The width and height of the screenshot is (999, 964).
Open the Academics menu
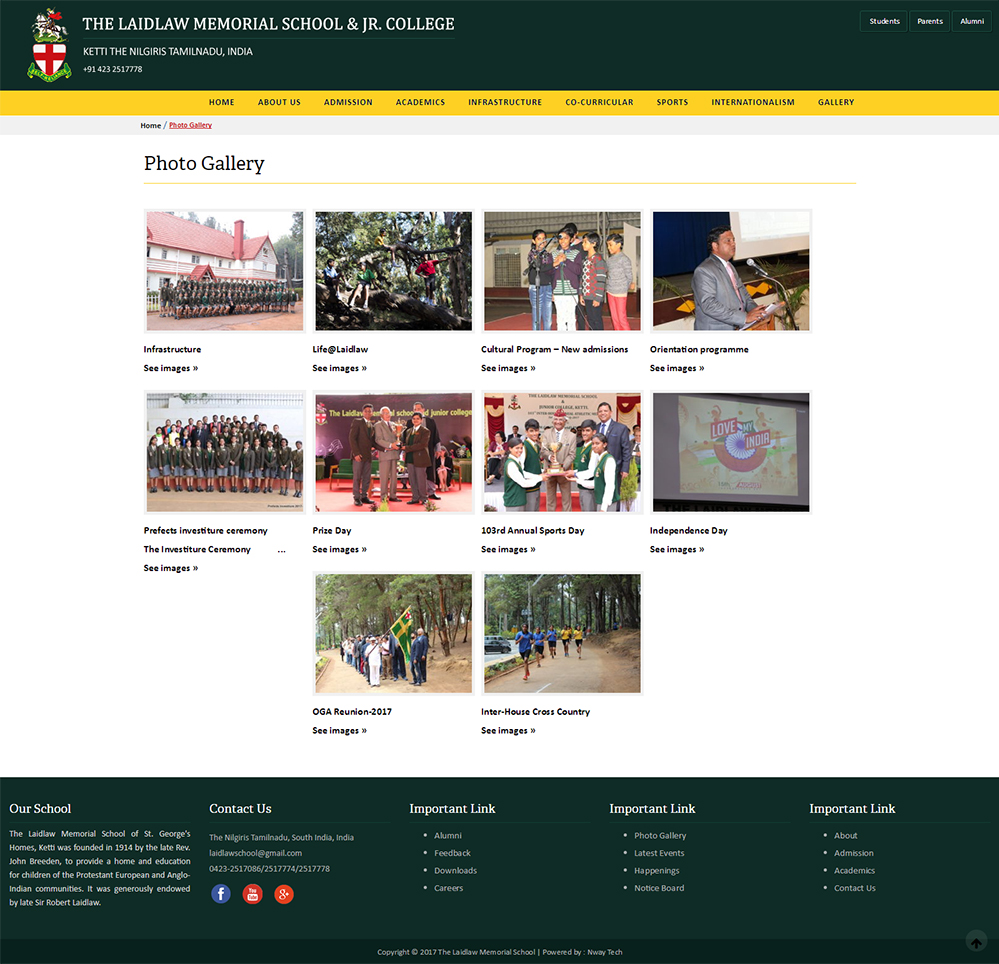pyautogui.click(x=420, y=102)
